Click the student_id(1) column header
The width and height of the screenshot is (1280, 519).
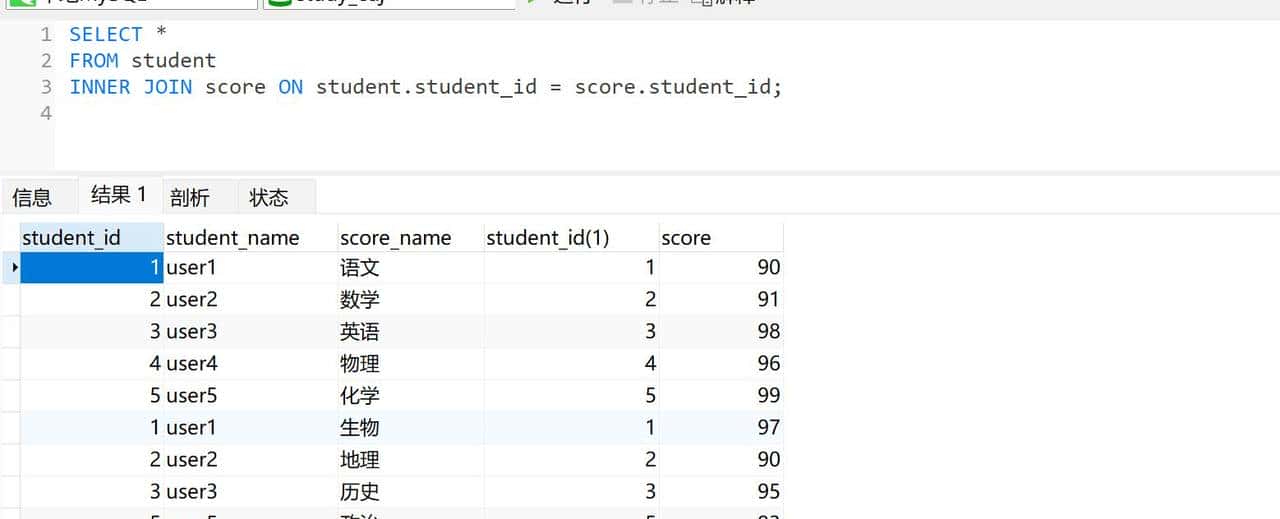click(547, 238)
